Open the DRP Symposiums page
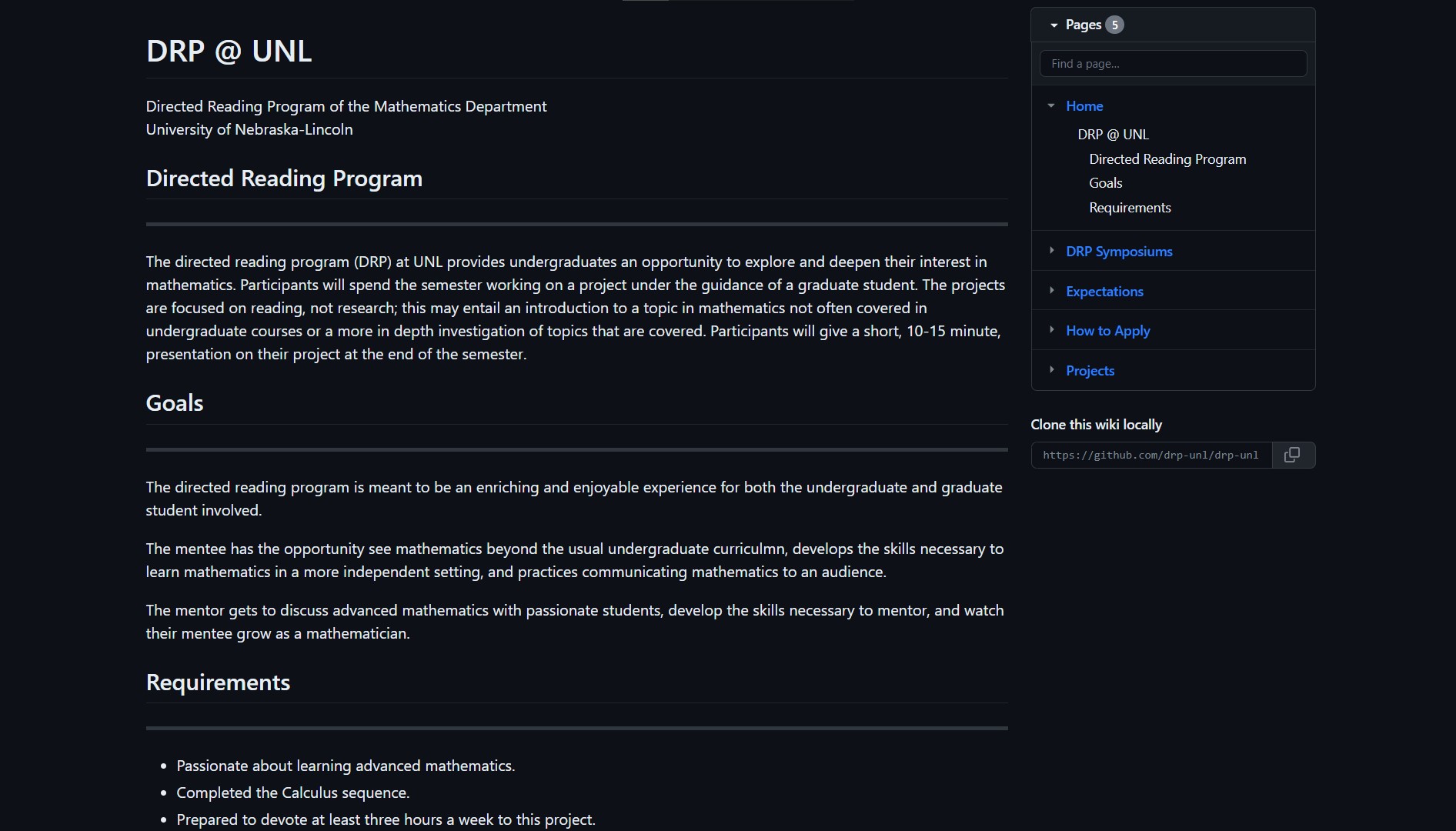The image size is (1456, 831). click(1118, 252)
